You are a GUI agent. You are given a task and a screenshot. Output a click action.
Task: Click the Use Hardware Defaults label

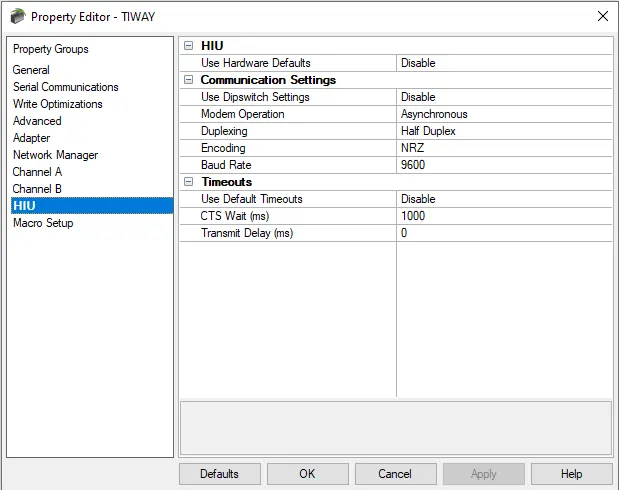click(x=256, y=63)
